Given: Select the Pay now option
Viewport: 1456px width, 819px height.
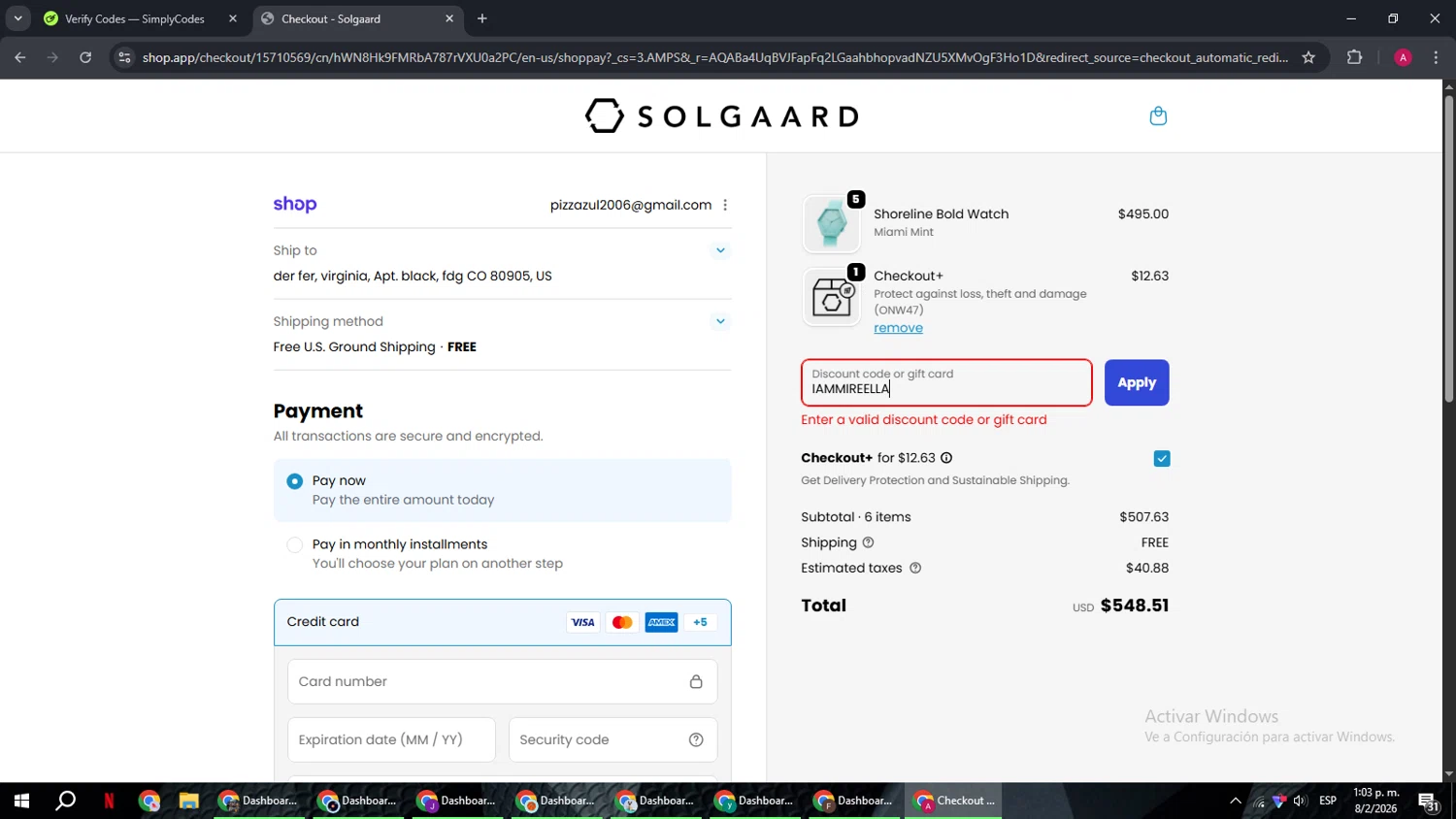Looking at the screenshot, I should tap(295, 481).
